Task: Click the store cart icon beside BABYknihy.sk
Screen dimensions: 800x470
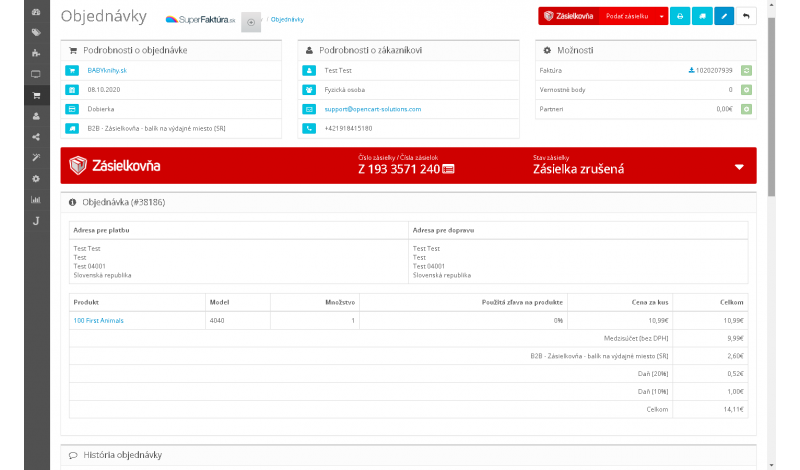Action: (x=72, y=70)
